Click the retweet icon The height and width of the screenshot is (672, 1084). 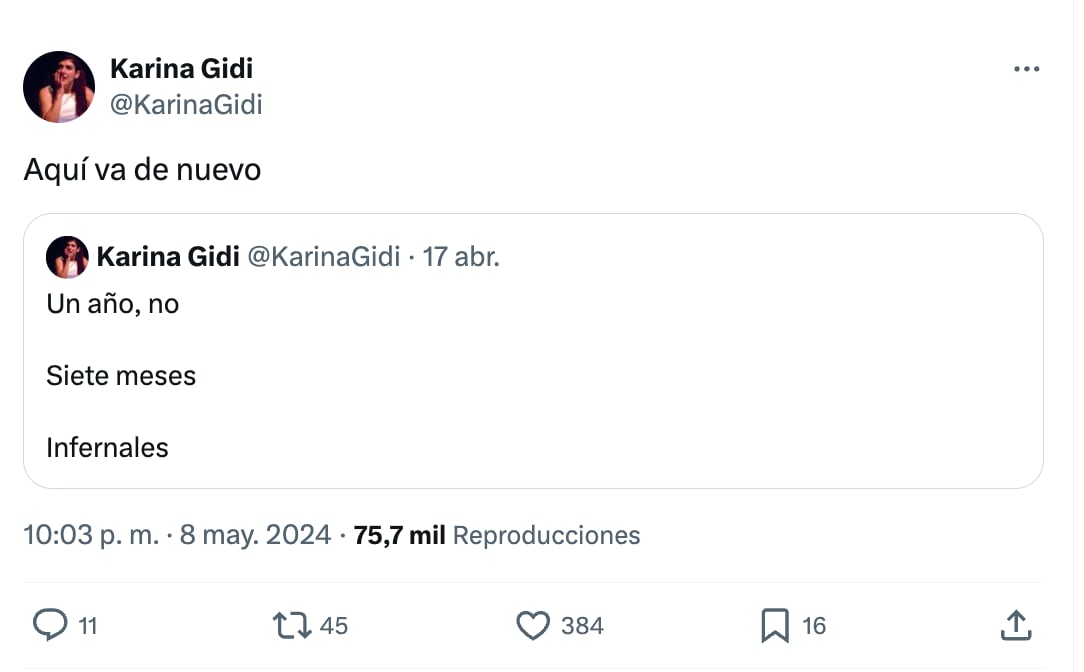pos(291,625)
